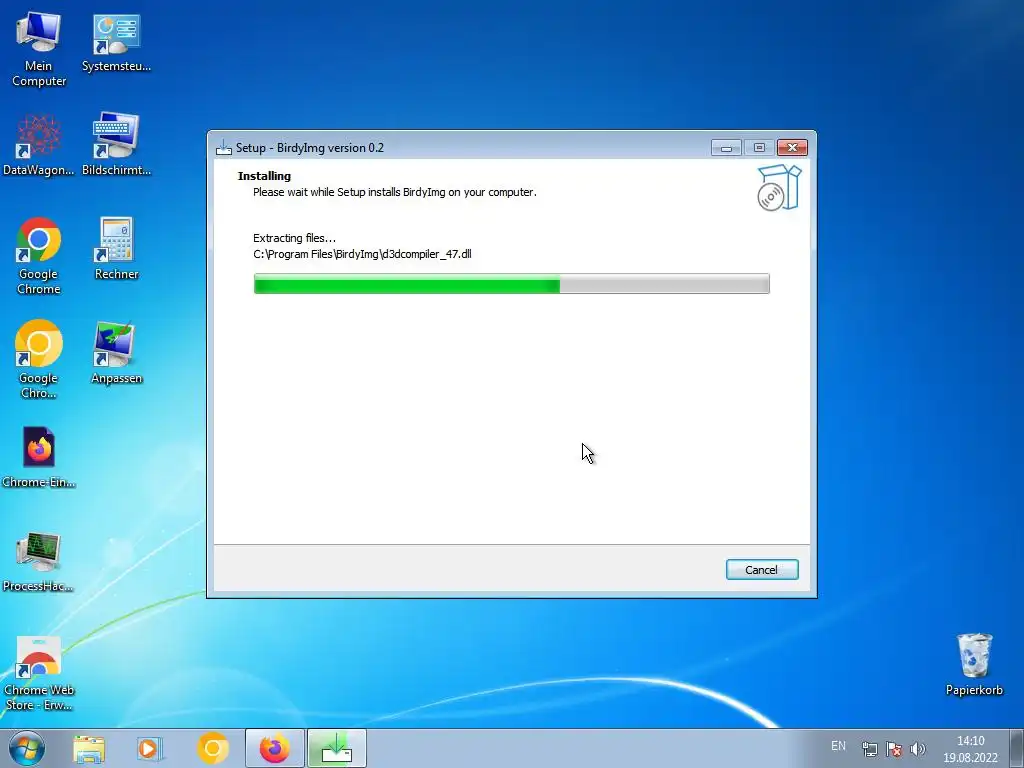This screenshot has width=1024, height=768.
Task: Select the yellow Google Chrome Canary shortcut
Action: pos(39,359)
